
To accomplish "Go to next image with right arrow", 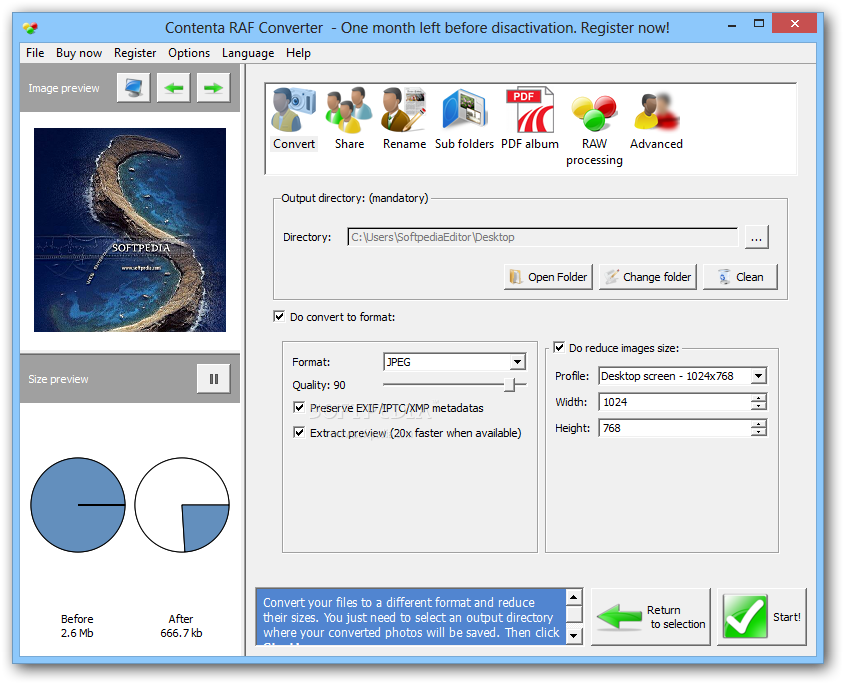I will (x=213, y=88).
